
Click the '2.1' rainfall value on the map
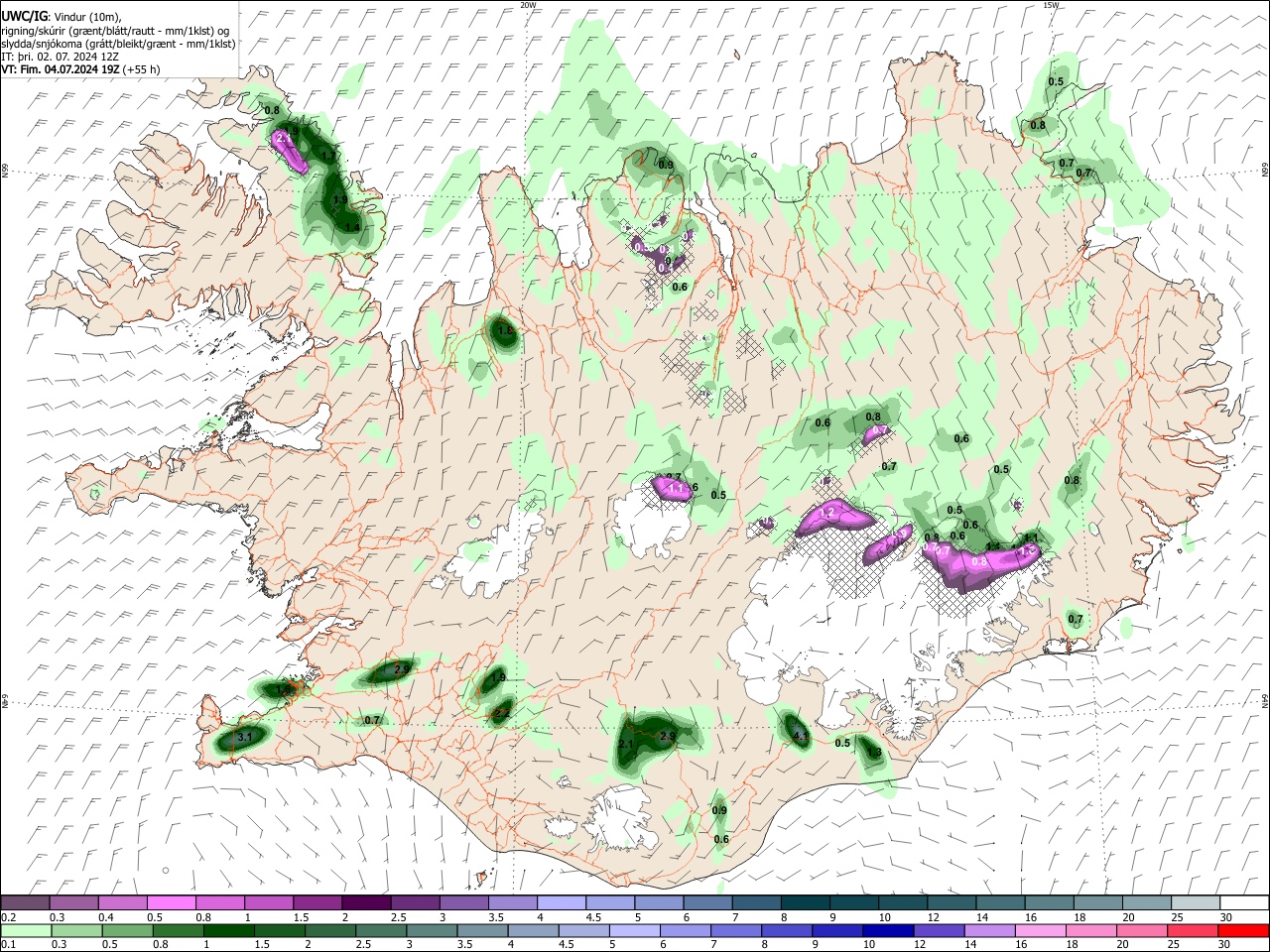click(x=626, y=745)
